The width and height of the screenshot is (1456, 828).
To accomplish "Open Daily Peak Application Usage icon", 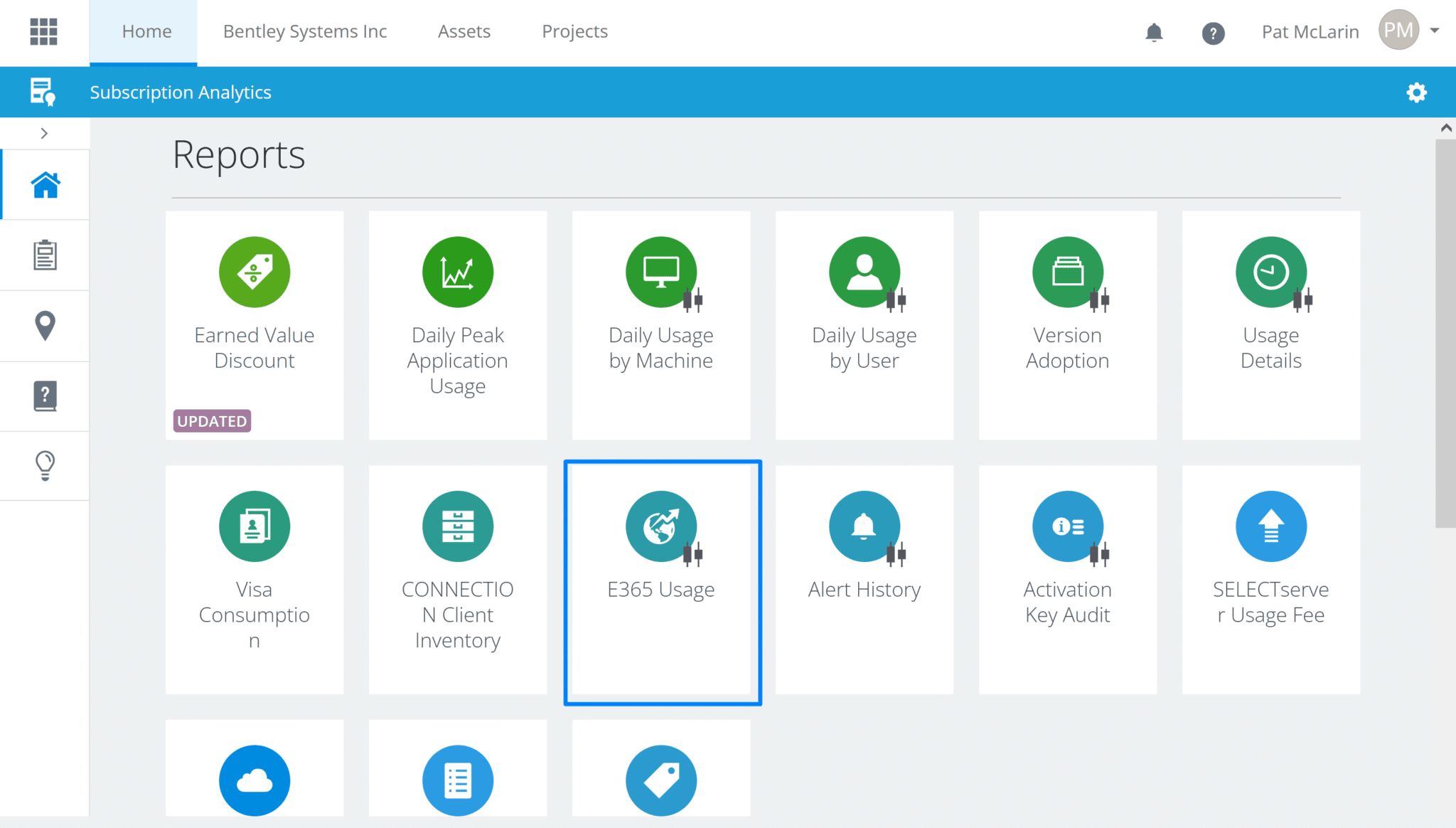I will tap(458, 272).
